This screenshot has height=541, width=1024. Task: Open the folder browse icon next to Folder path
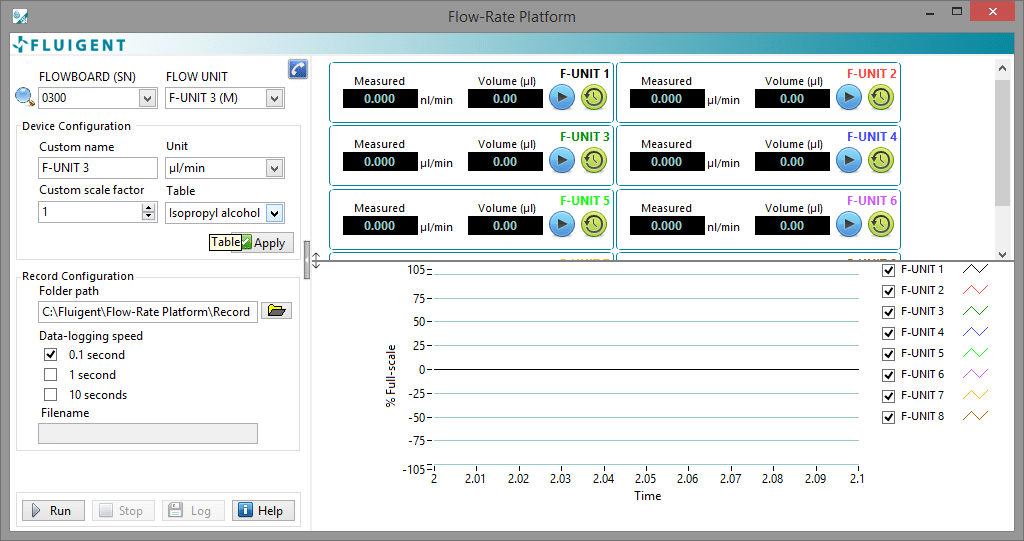276,310
